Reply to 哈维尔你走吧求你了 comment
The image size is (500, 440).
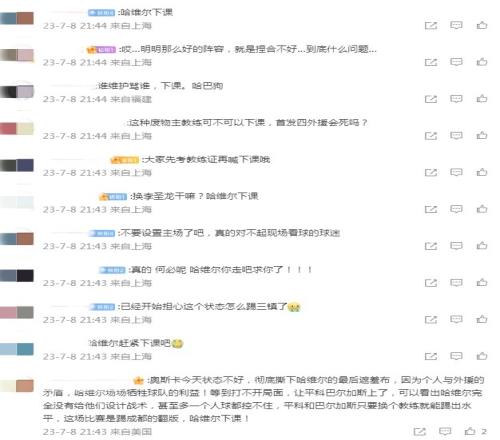pos(456,283)
